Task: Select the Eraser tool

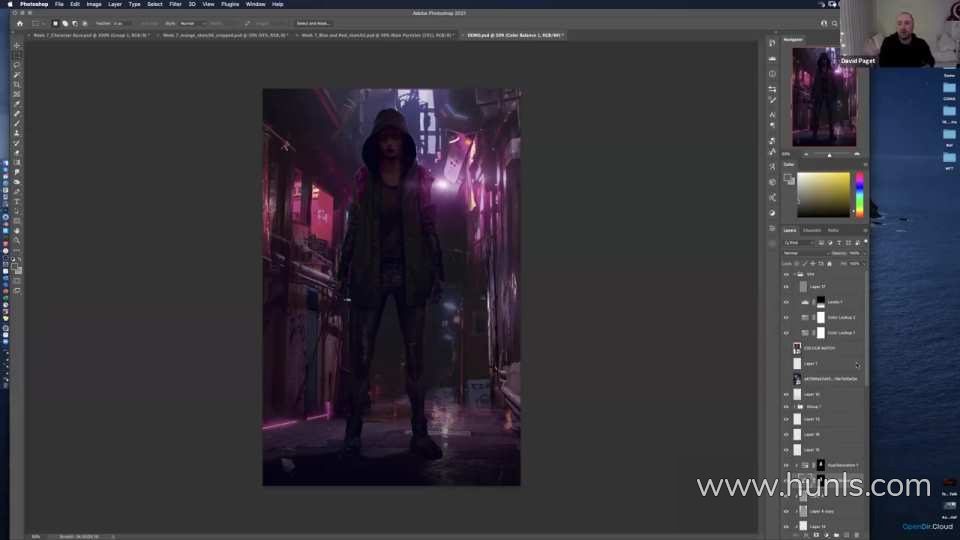Action: click(17, 153)
